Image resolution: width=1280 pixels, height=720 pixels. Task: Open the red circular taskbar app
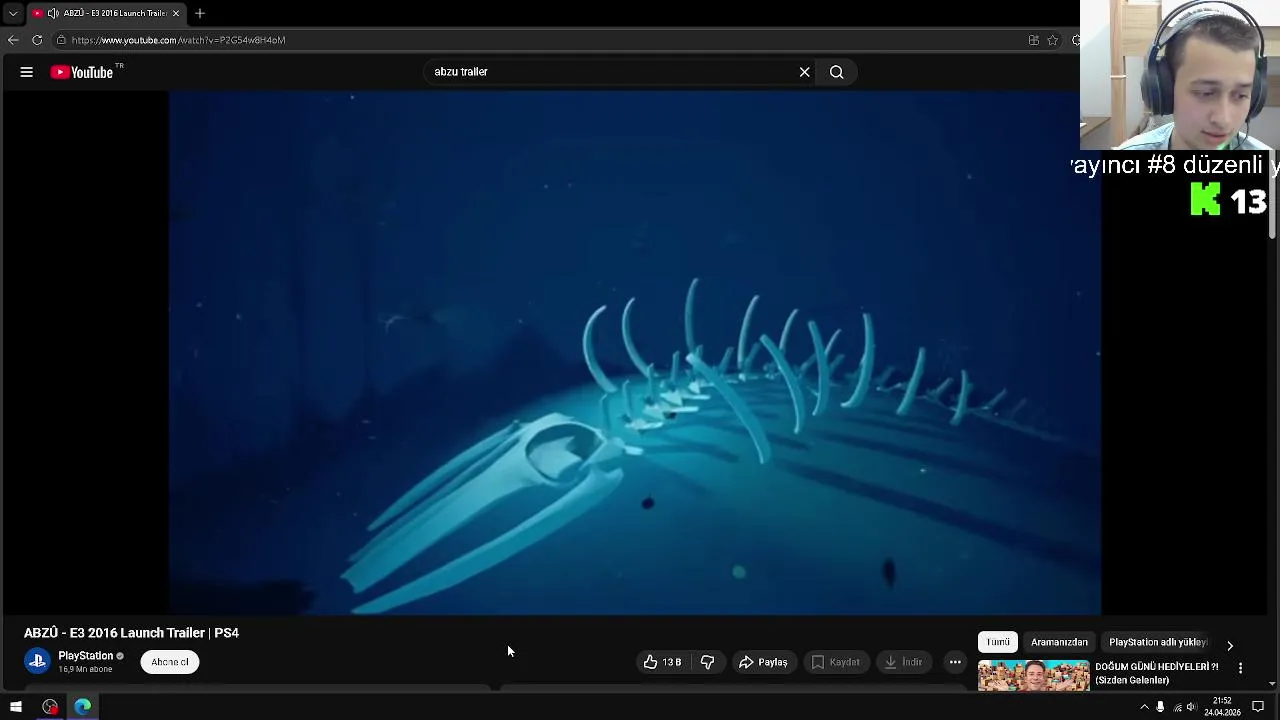point(50,707)
